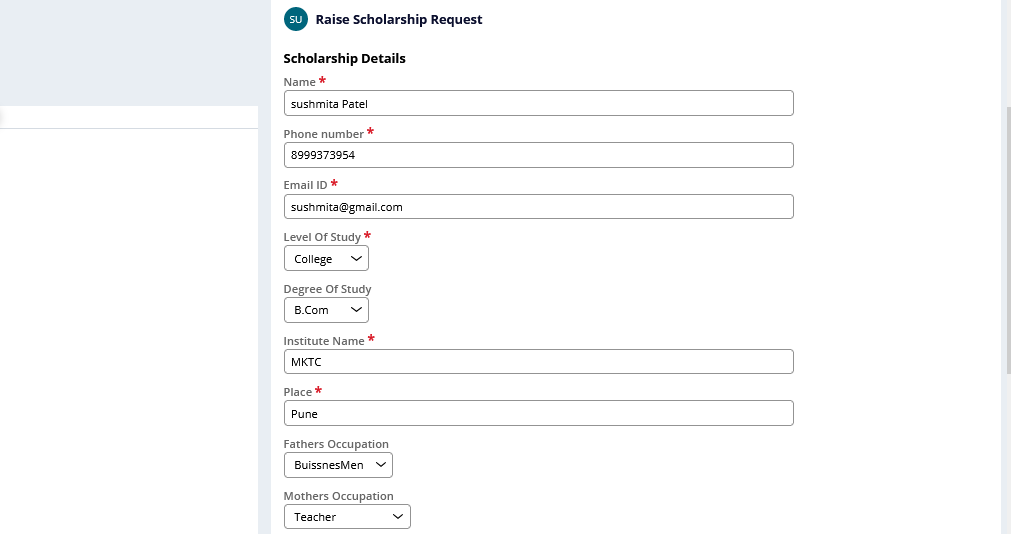Click the Place text field
The image size is (1011, 534).
[538, 413]
